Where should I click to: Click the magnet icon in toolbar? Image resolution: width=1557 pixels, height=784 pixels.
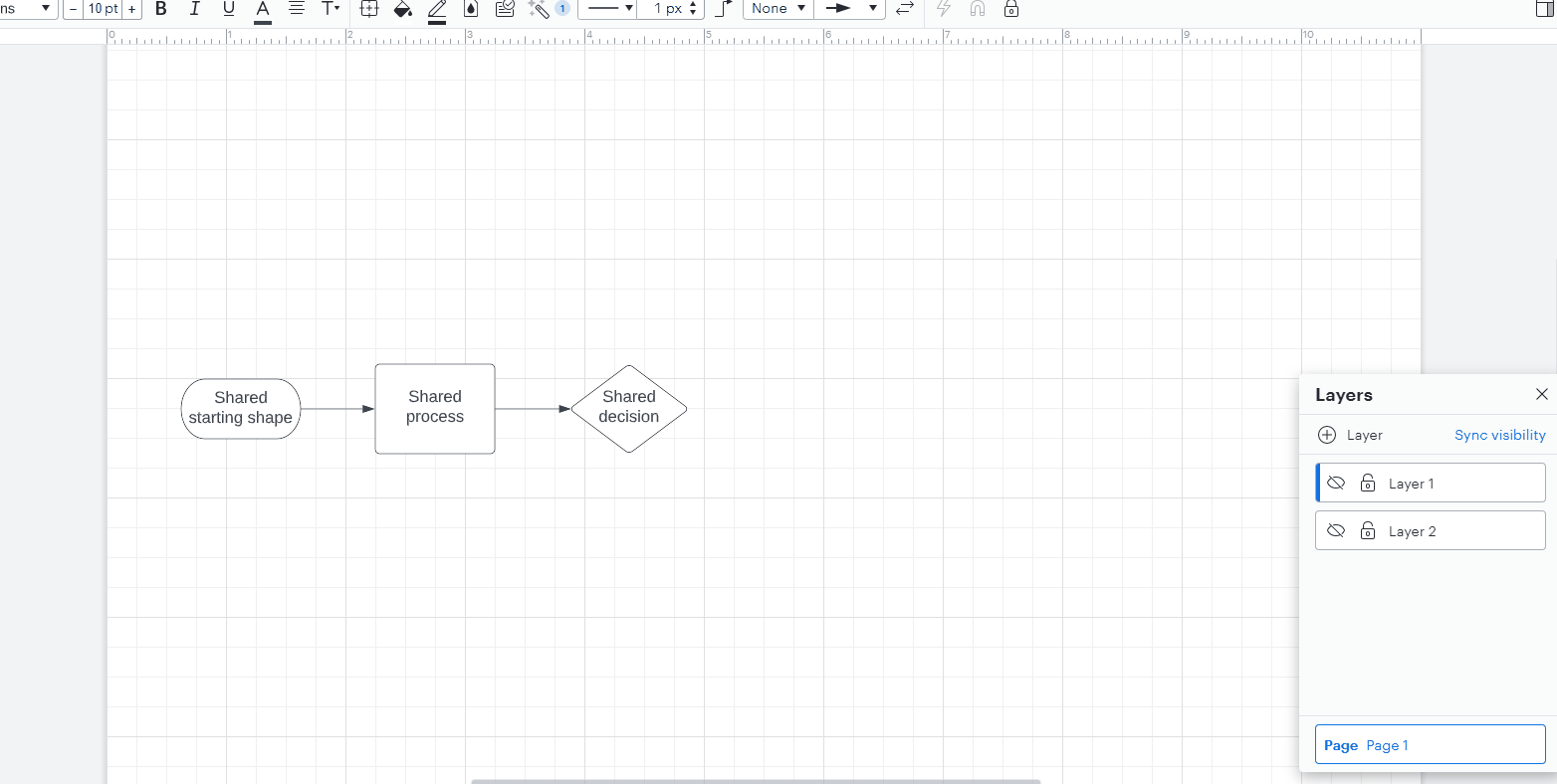[x=978, y=9]
